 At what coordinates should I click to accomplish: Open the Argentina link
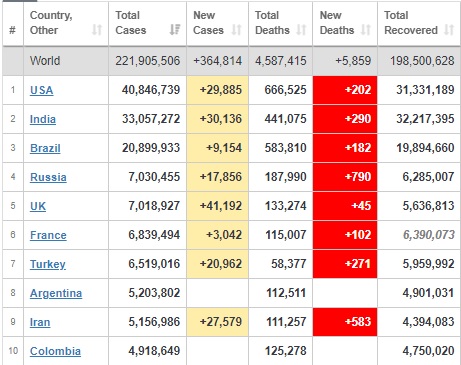coord(56,293)
